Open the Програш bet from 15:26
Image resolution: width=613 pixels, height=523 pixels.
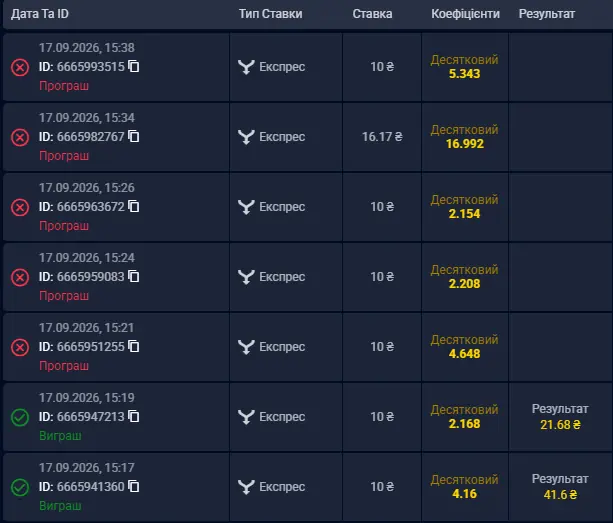pyautogui.click(x=307, y=207)
